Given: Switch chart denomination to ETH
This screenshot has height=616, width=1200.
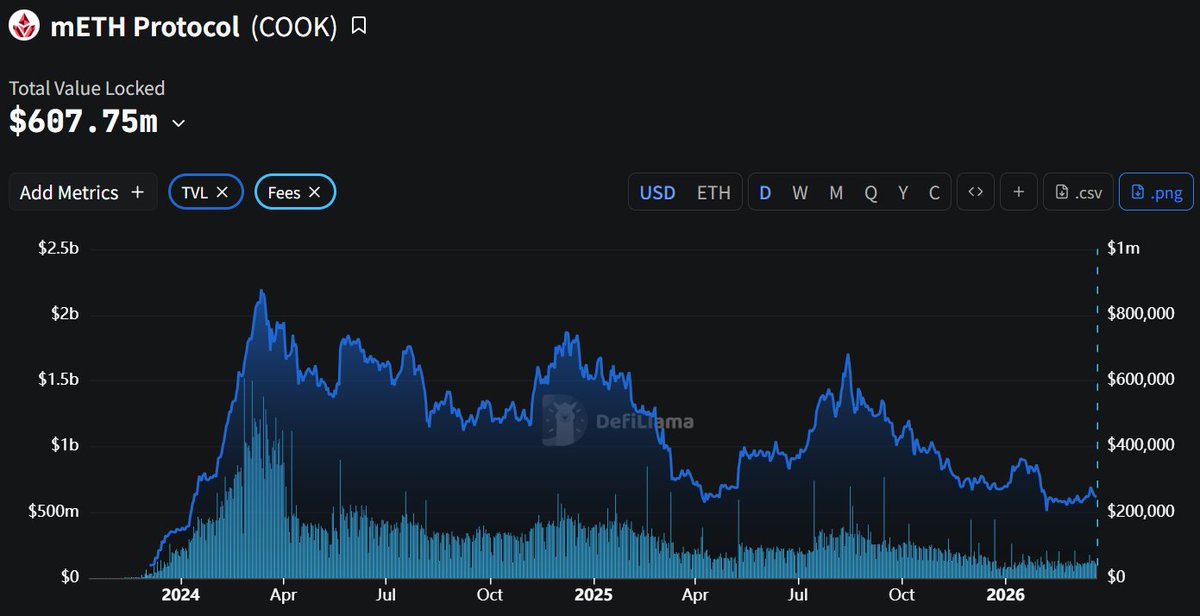Looking at the screenshot, I should point(713,192).
